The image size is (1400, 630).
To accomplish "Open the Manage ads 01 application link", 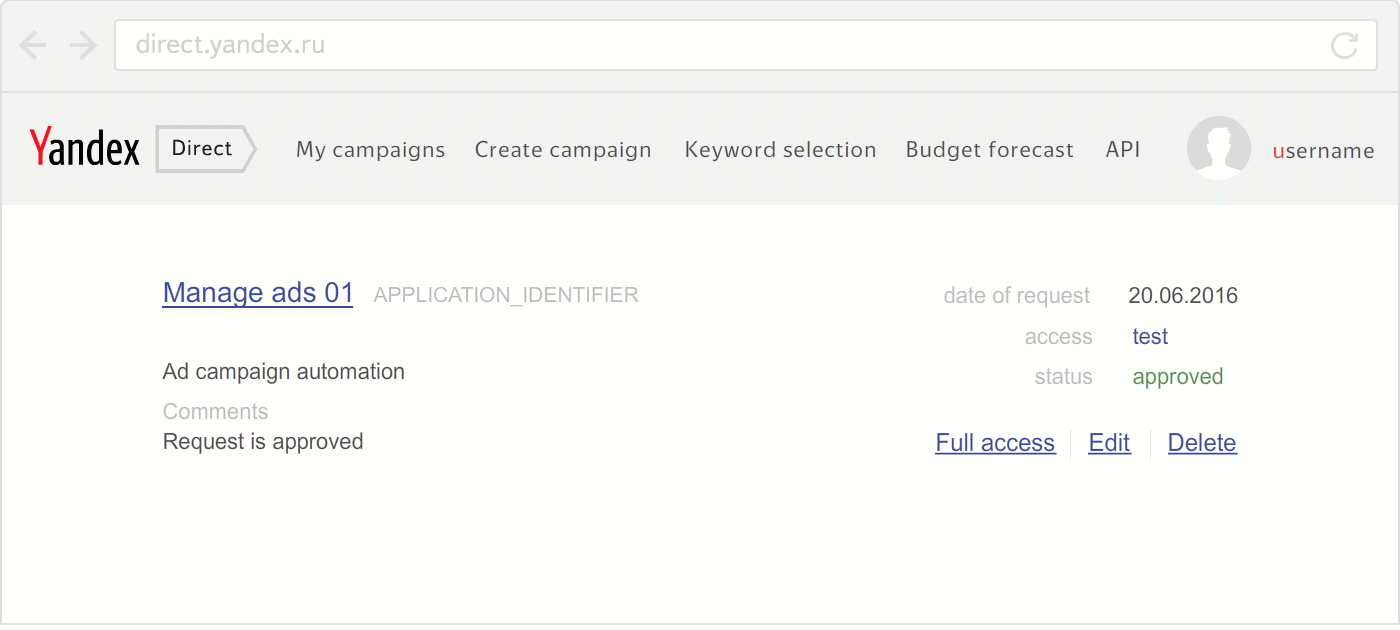I will pyautogui.click(x=258, y=293).
